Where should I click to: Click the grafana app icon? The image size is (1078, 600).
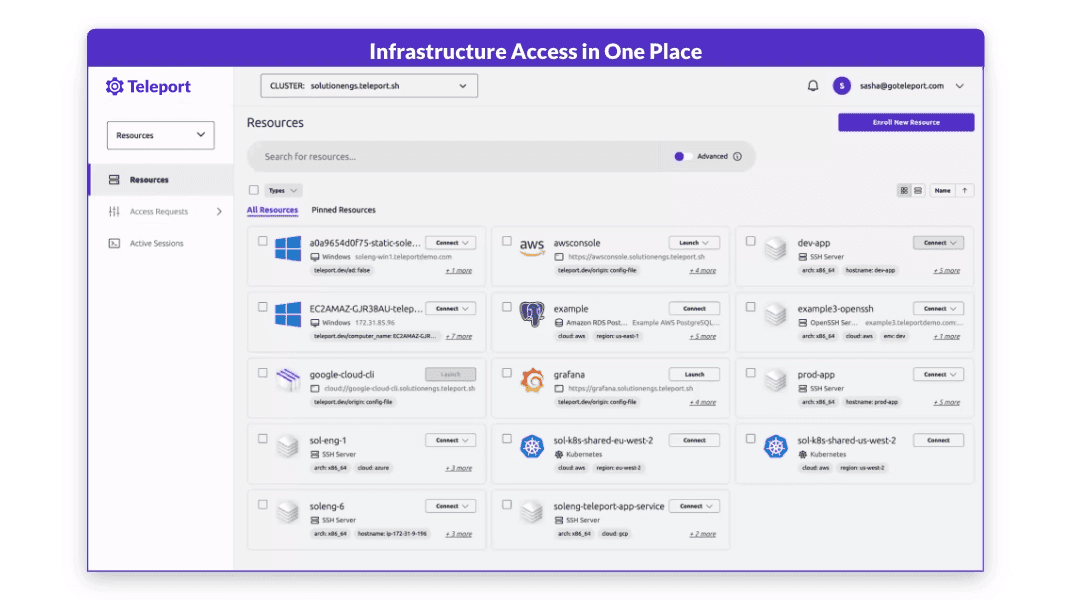[x=531, y=381]
